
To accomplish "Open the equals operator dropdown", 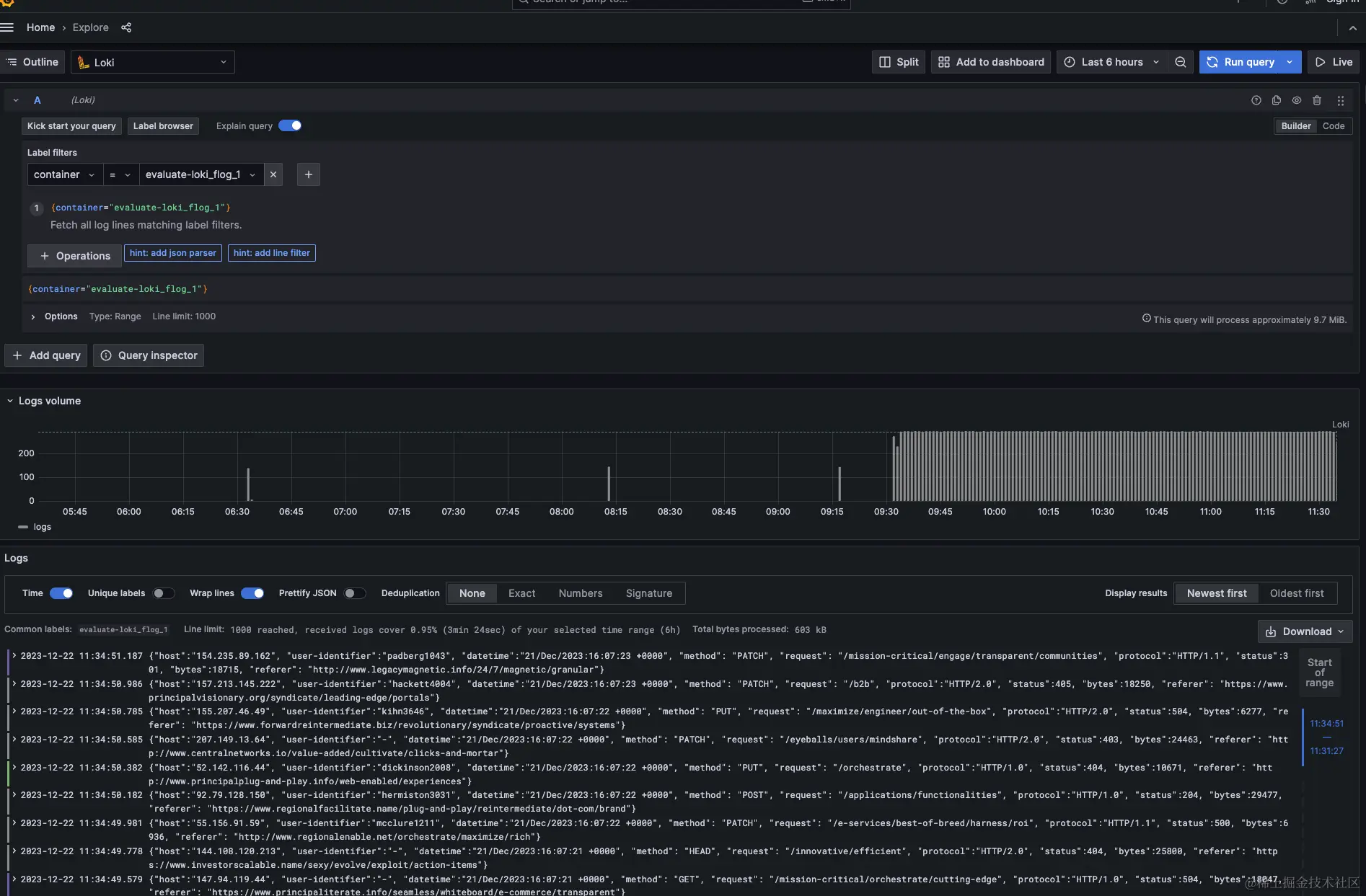I will point(120,174).
